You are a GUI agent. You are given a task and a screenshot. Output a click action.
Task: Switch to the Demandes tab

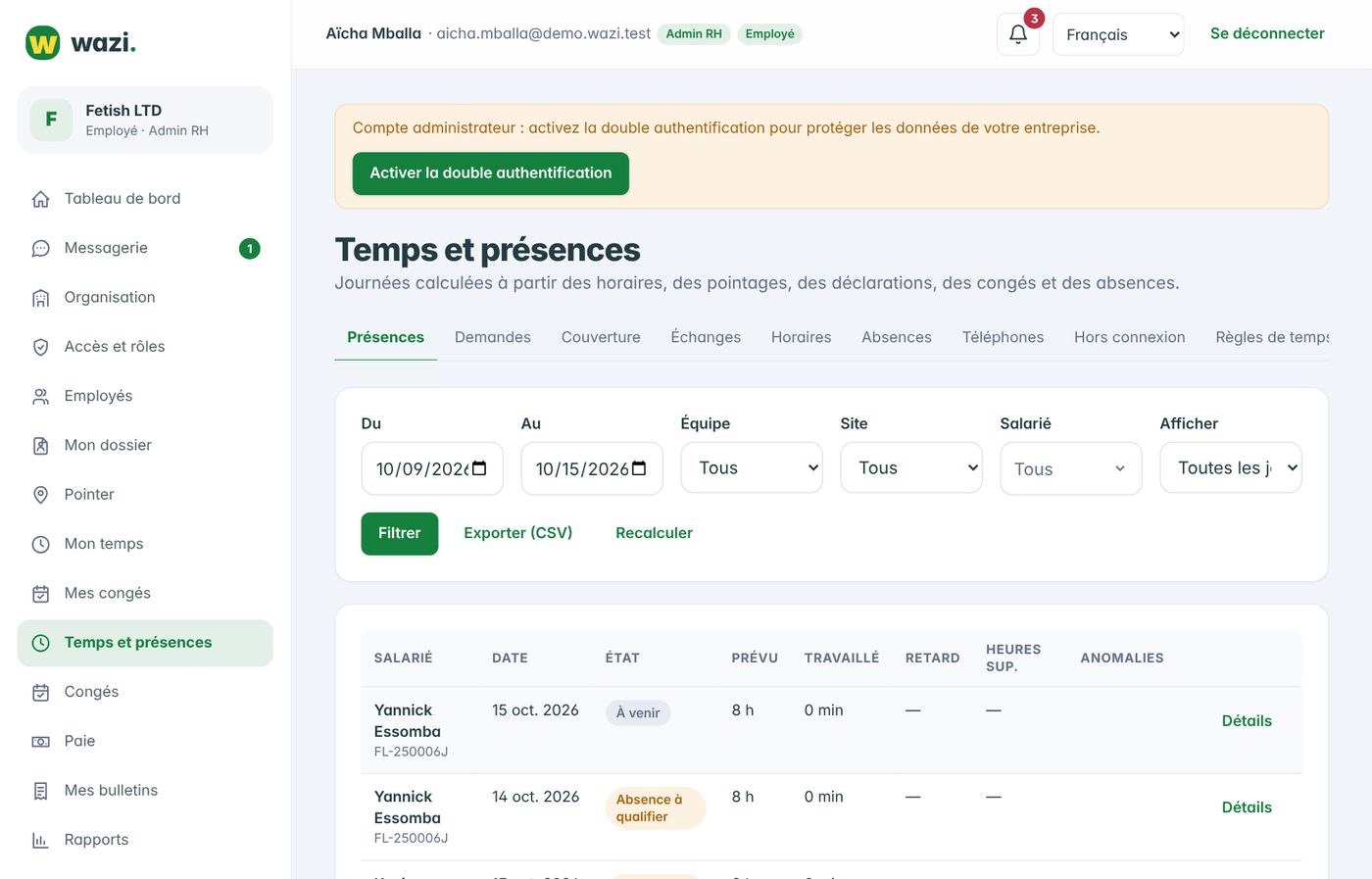tap(493, 337)
